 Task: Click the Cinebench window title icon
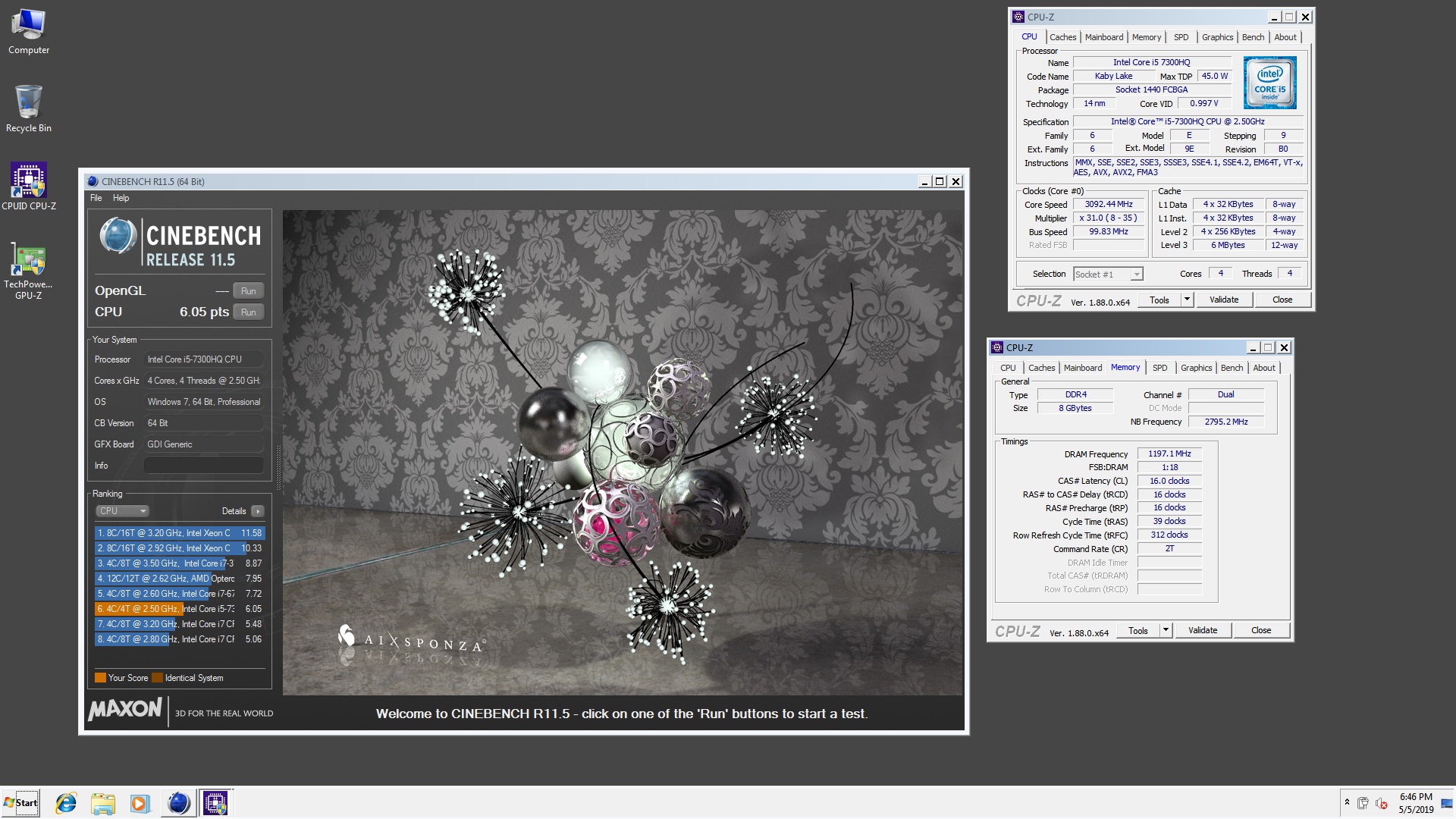tap(93, 181)
